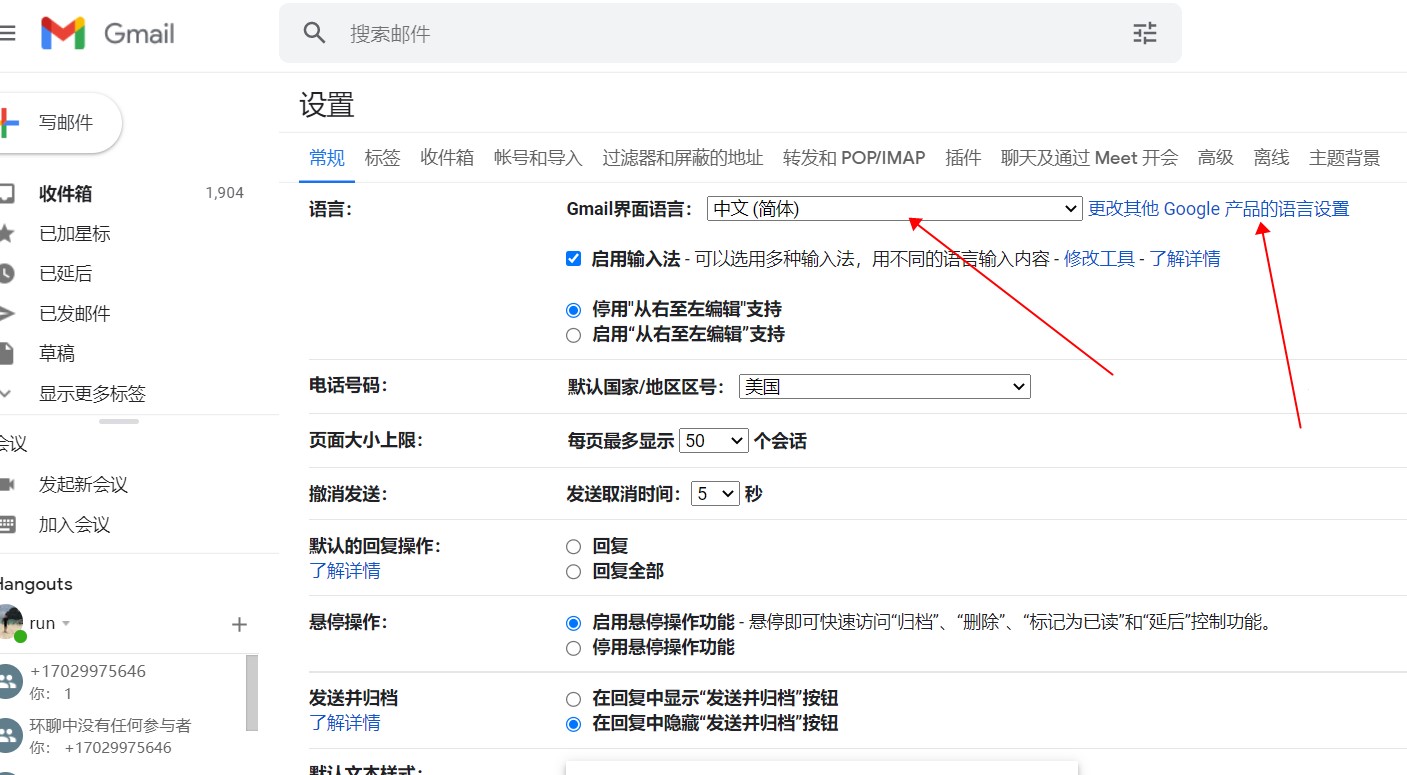Viewport: 1407px width, 775px height.
Task: Click the Hangouts list scrollbar
Action: (x=252, y=692)
